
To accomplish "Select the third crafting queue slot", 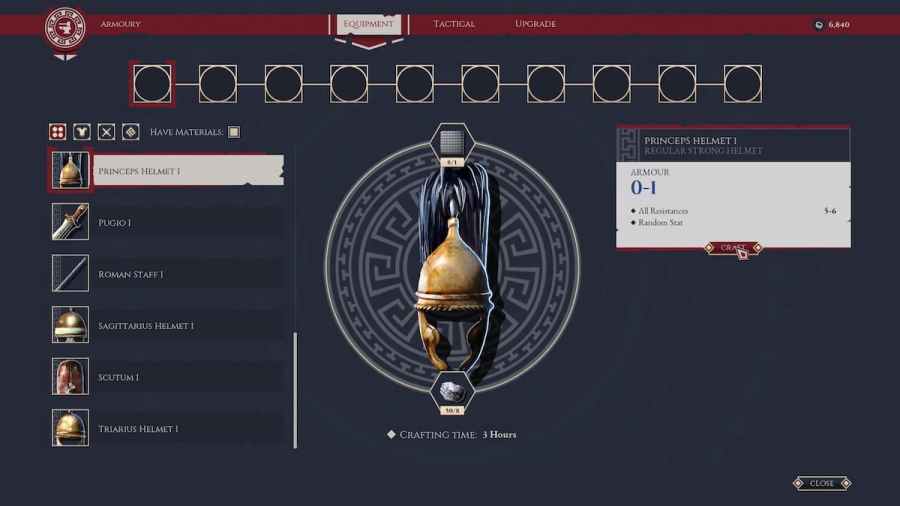I will pyautogui.click(x=284, y=84).
